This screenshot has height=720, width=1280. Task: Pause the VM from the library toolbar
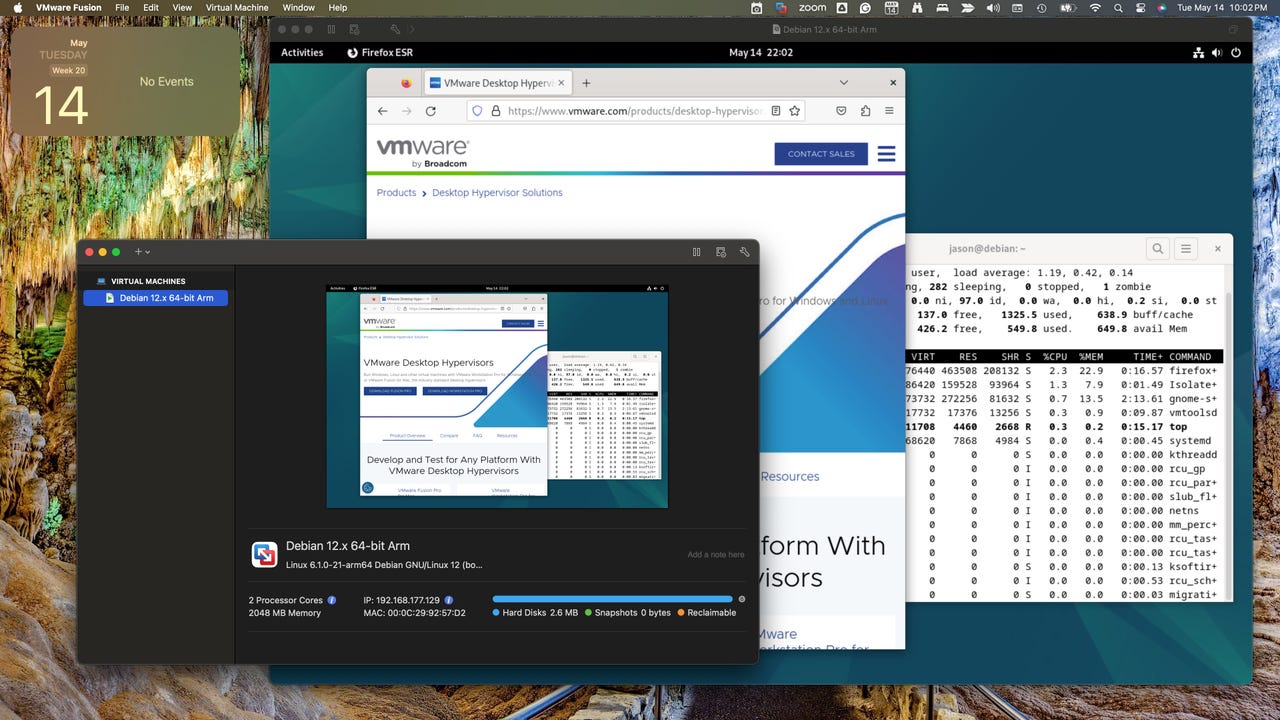tap(696, 252)
